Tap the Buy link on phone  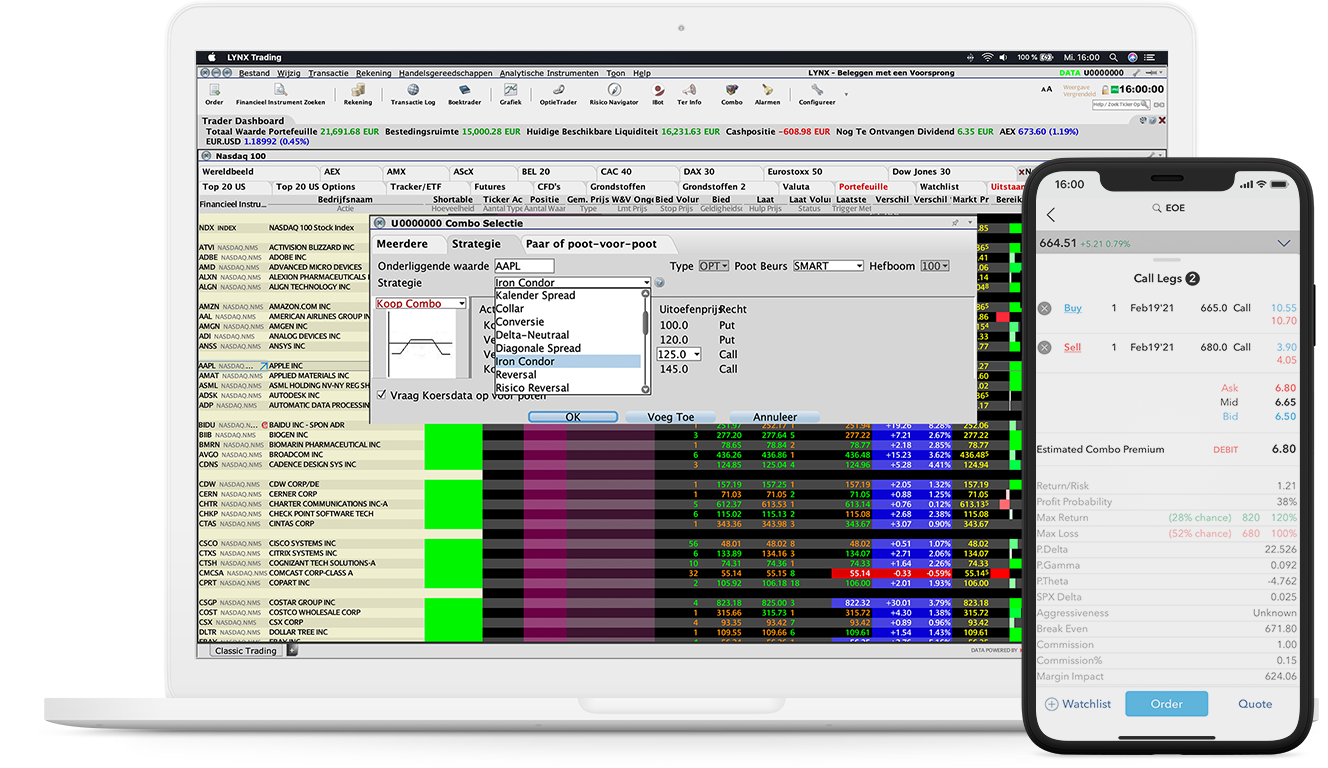pos(1073,308)
